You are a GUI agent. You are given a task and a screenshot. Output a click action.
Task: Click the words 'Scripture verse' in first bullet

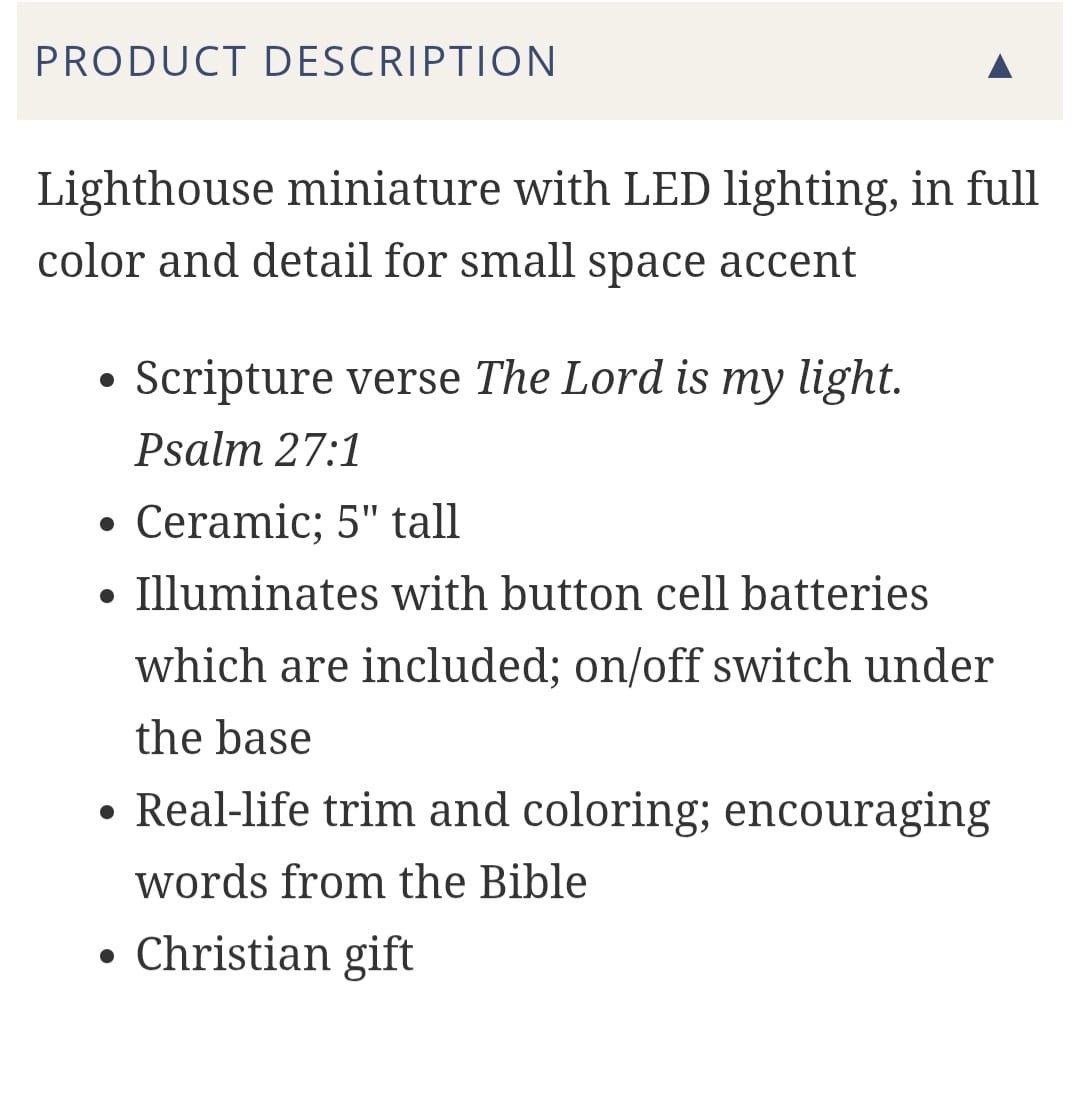click(x=298, y=379)
